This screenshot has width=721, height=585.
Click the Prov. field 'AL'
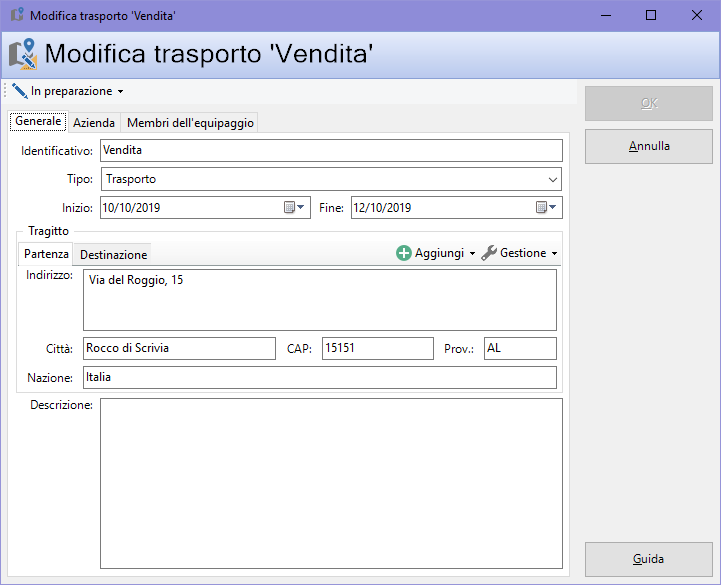tap(520, 348)
